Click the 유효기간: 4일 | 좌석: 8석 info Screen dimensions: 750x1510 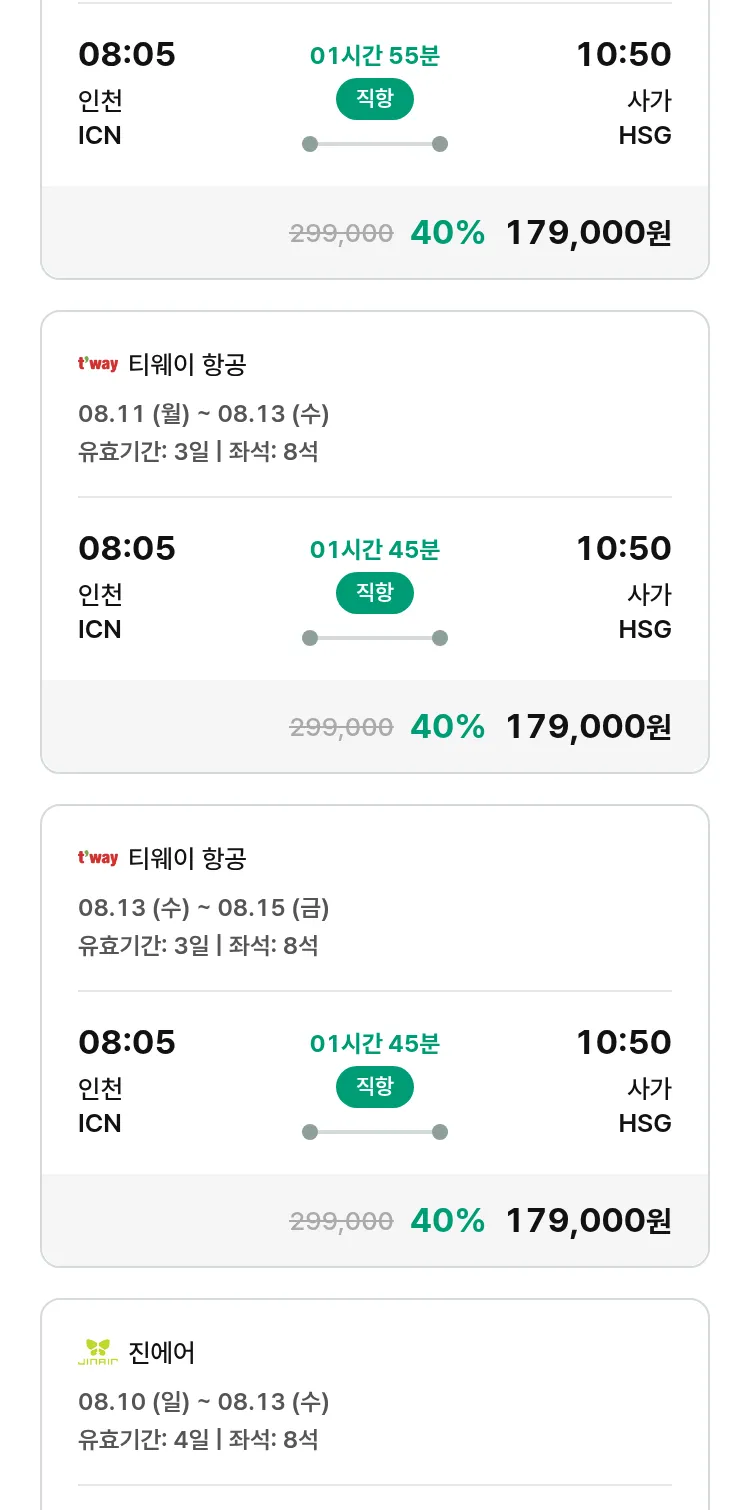[x=198, y=1440]
